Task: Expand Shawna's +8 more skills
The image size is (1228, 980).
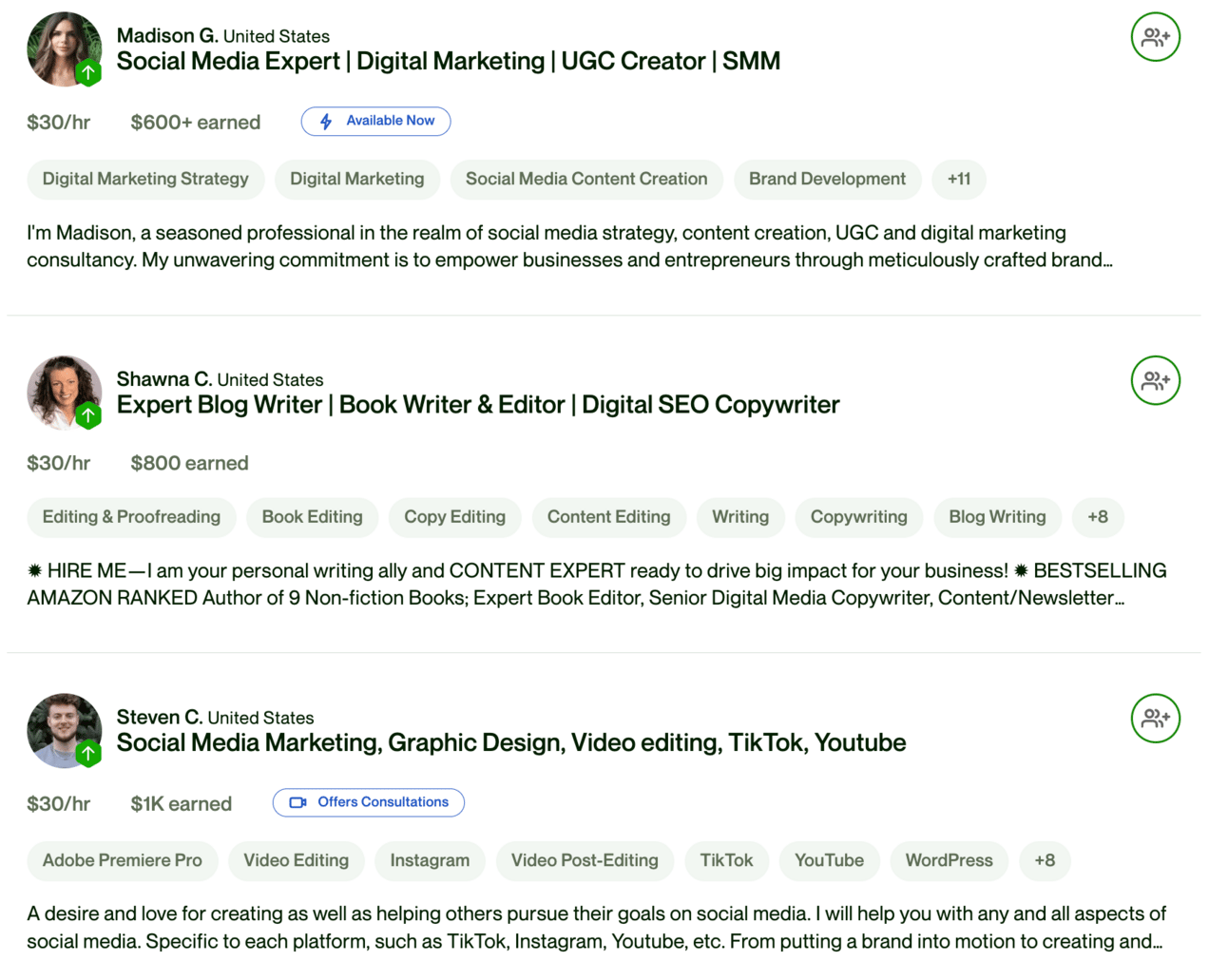Action: click(x=1097, y=517)
